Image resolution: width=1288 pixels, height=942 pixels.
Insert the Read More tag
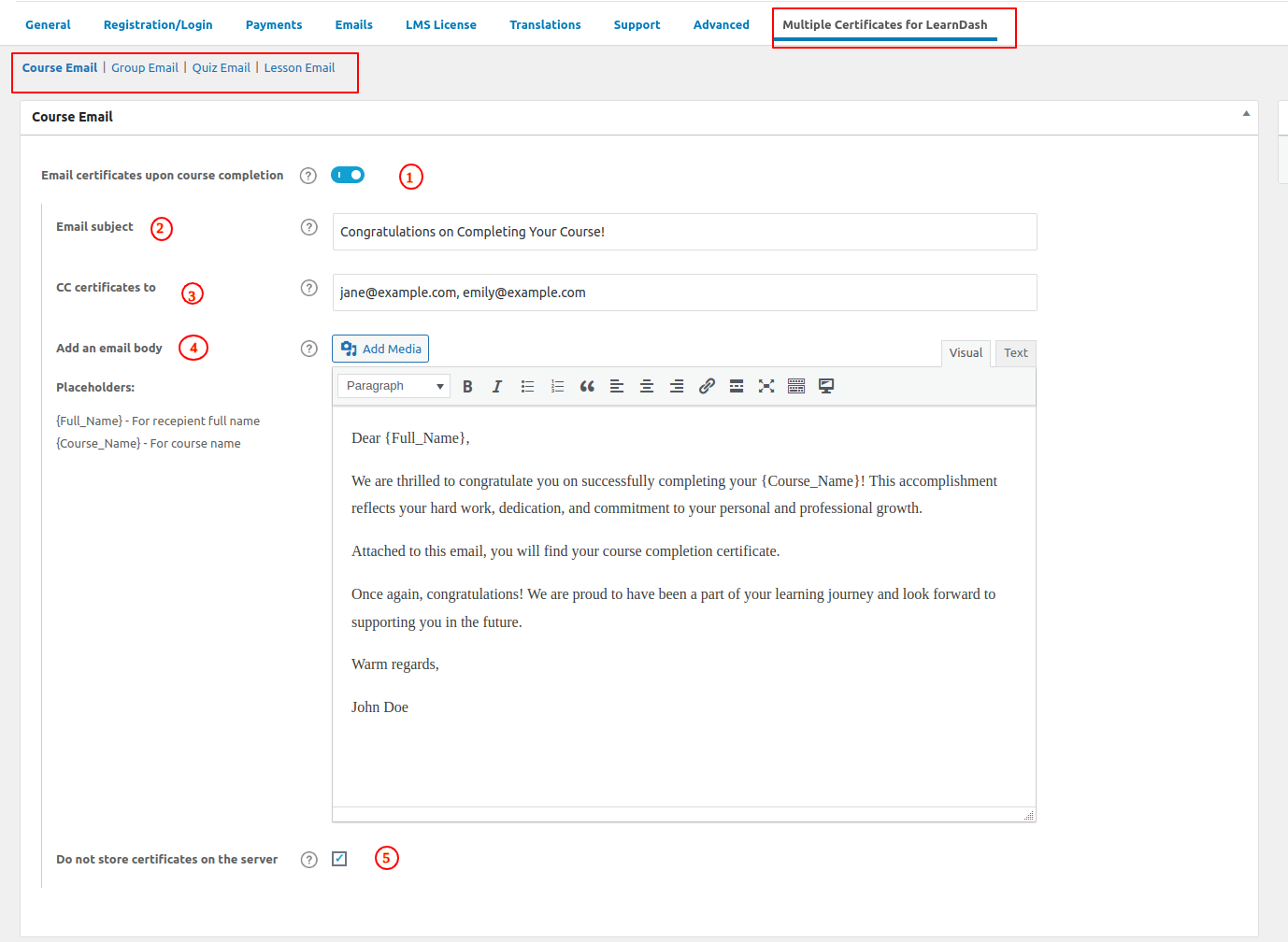tap(737, 385)
